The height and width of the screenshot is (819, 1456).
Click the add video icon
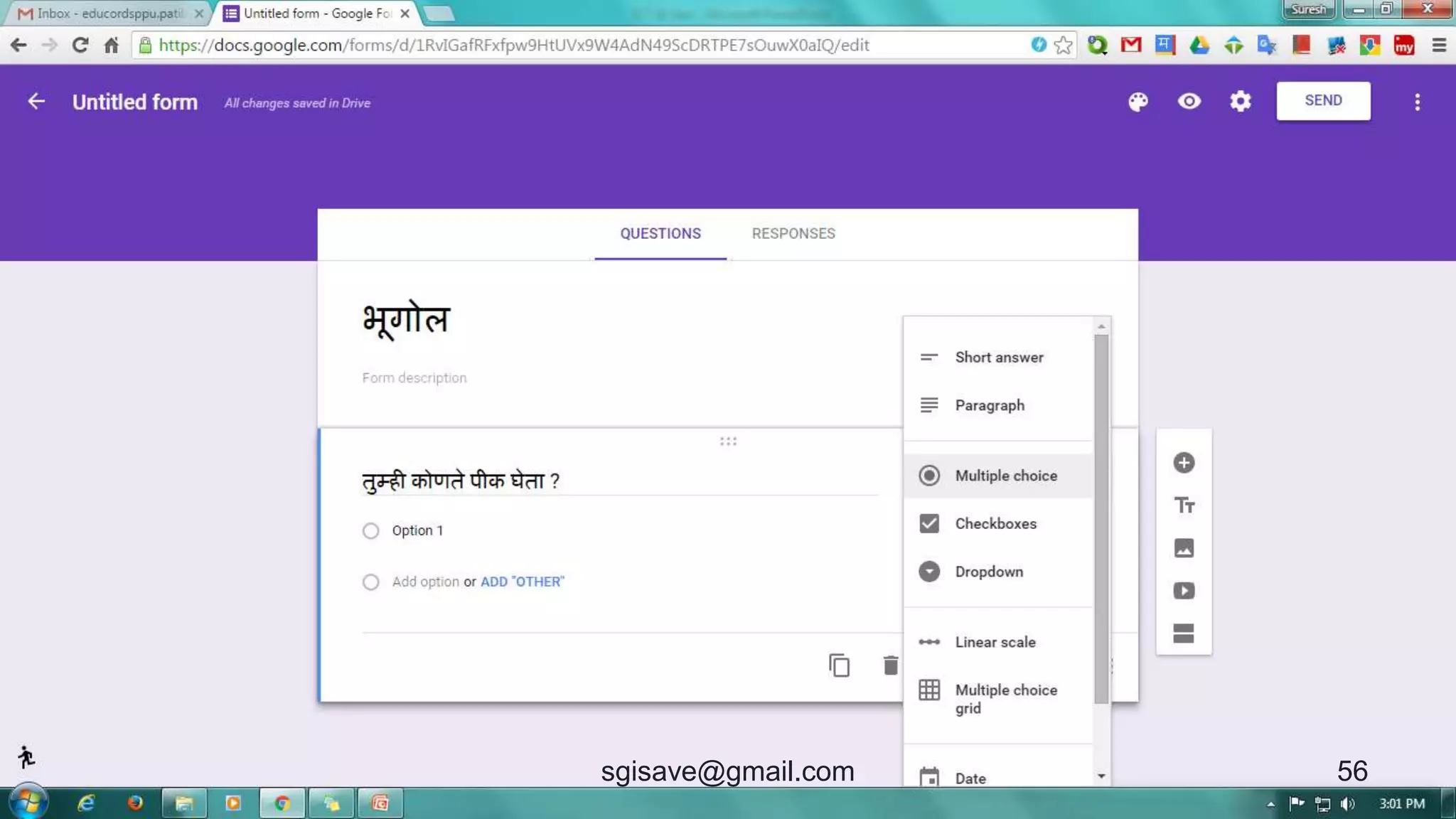[1183, 591]
